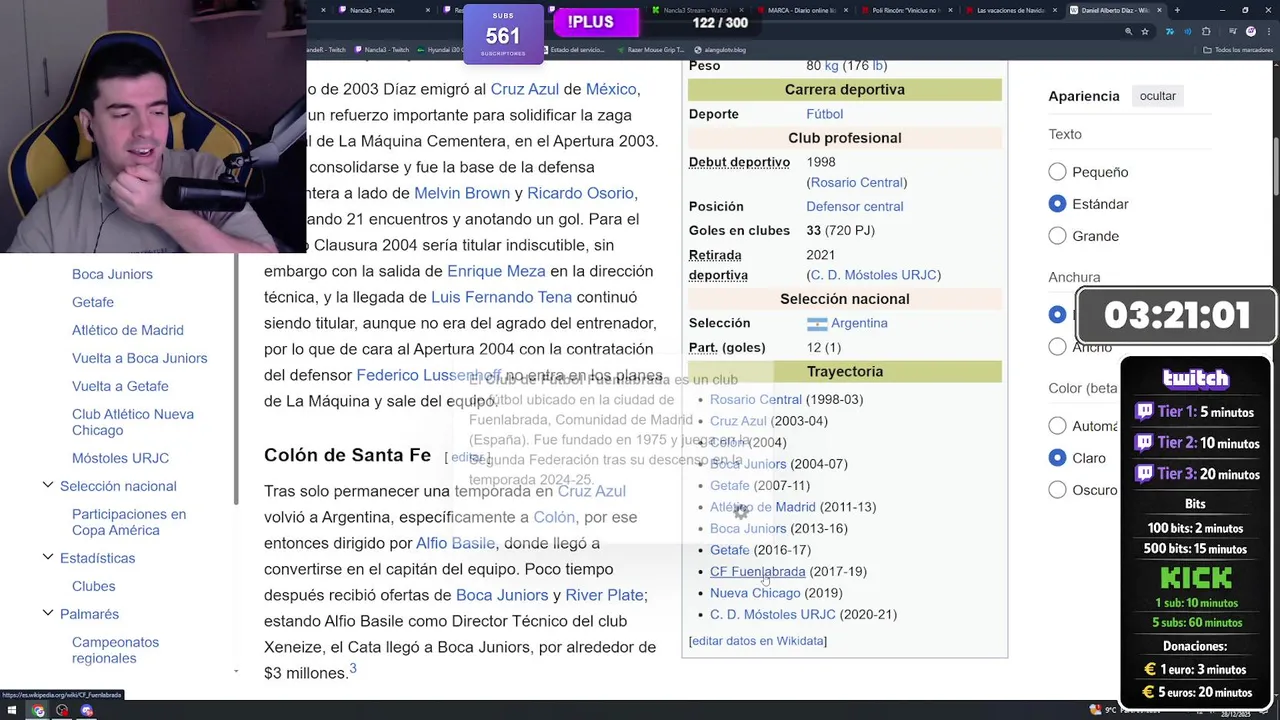Open Chrome from the taskbar
This screenshot has height=720, width=1280.
[x=38, y=711]
